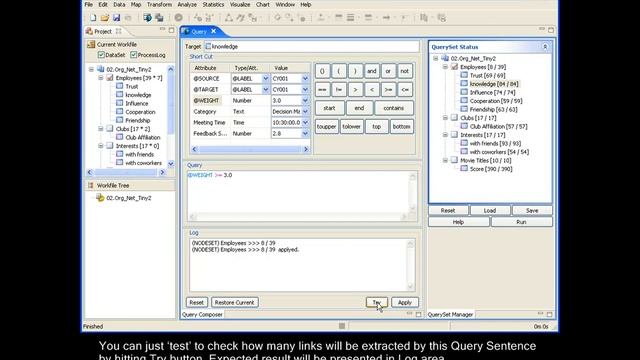
Task: Click the Apply button
Action: click(405, 302)
